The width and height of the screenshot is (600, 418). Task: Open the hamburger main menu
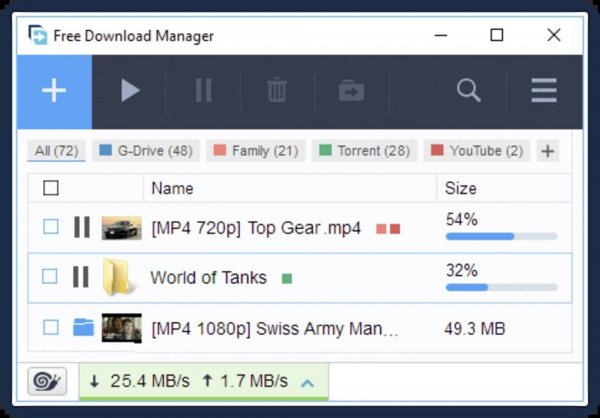click(544, 91)
